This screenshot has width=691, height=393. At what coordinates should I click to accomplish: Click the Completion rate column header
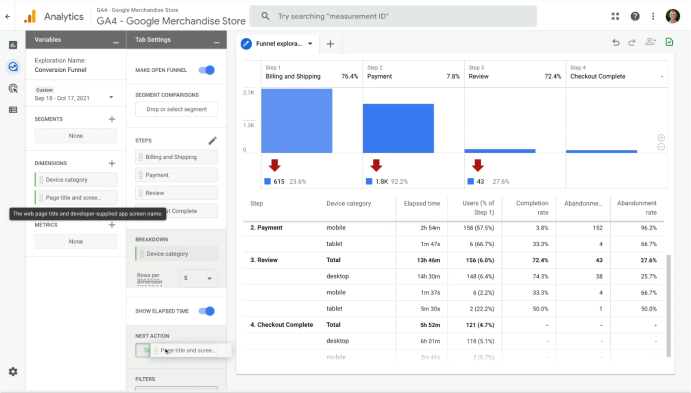(x=532, y=208)
